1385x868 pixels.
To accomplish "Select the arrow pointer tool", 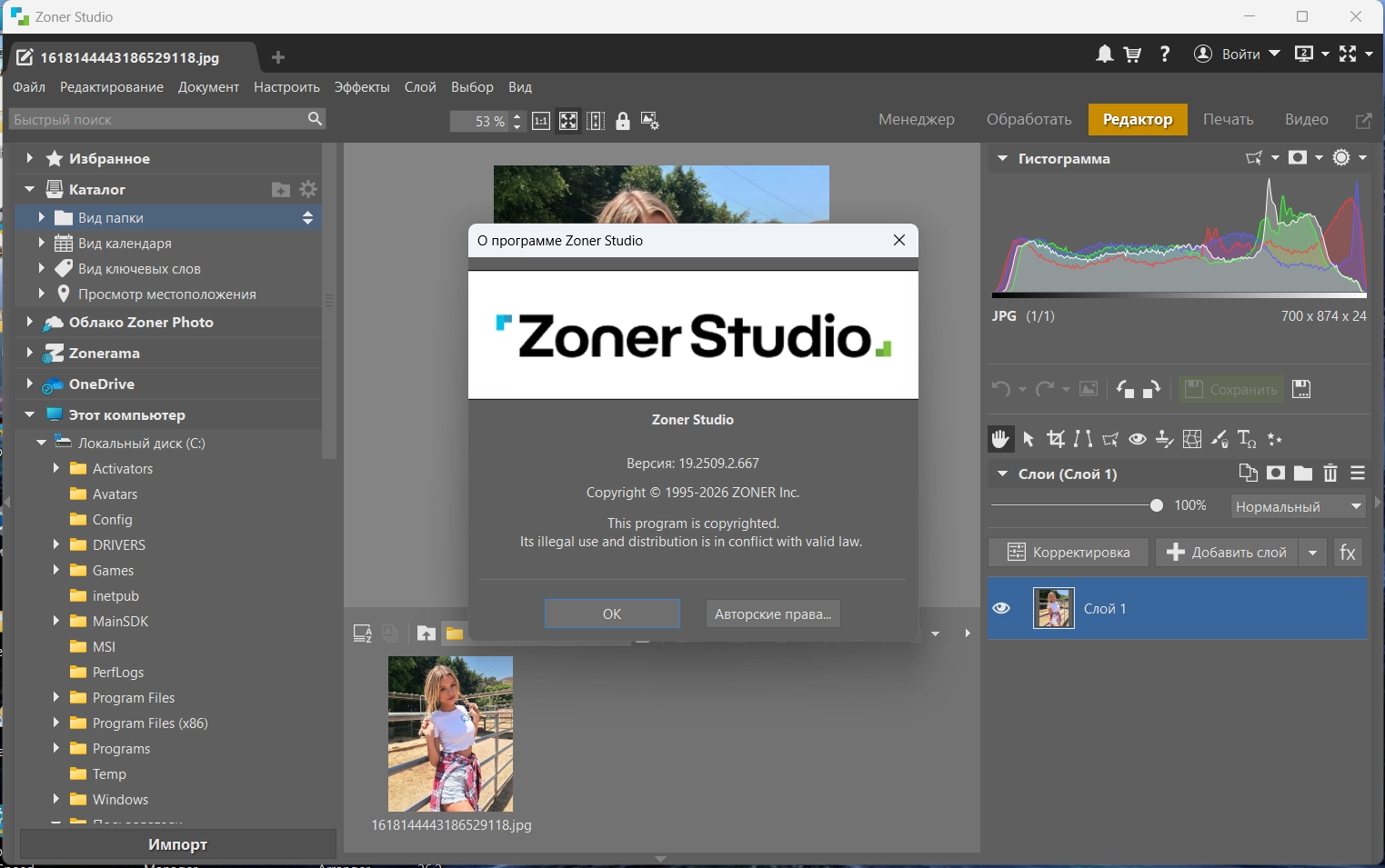I will pos(1029,439).
